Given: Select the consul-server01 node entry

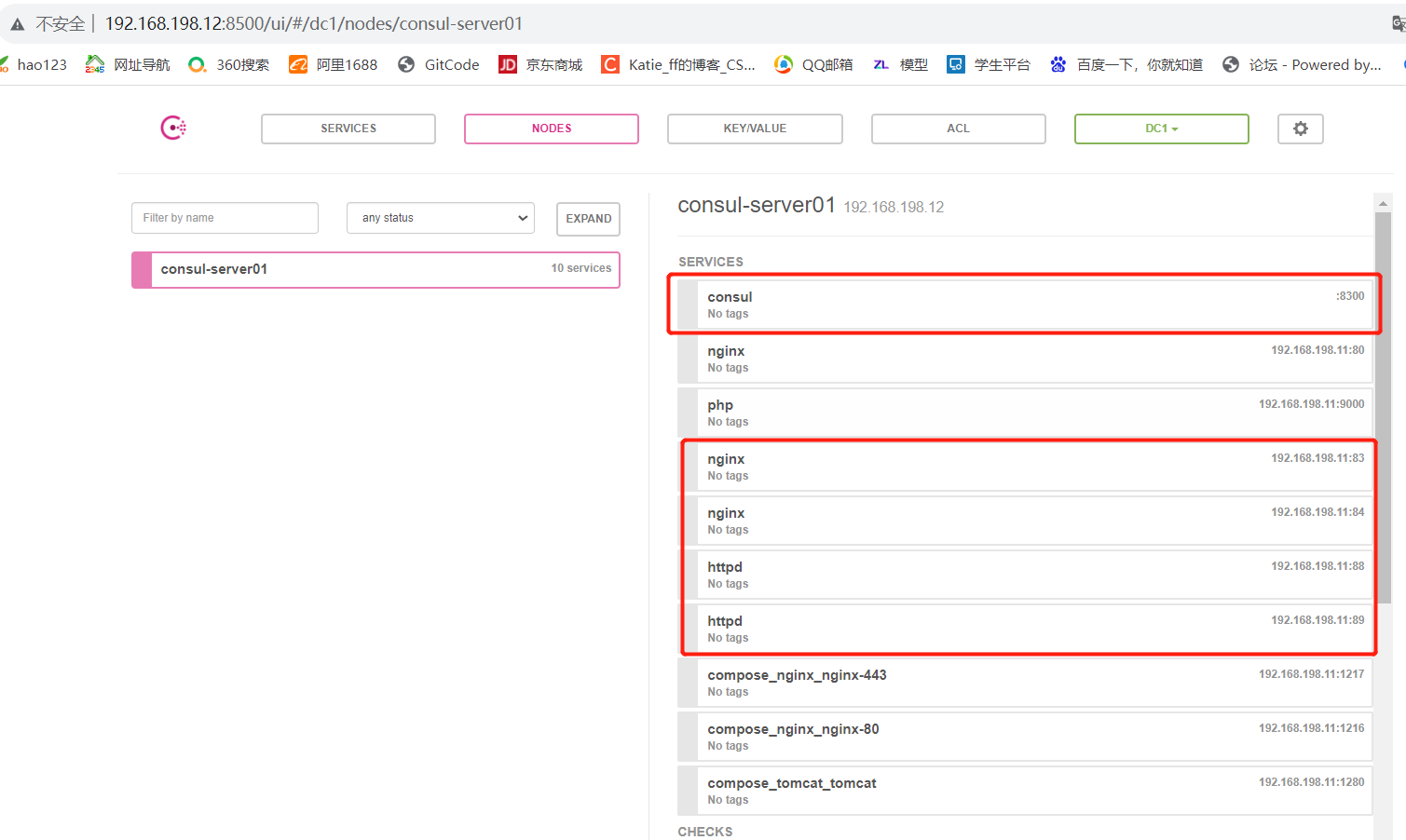Looking at the screenshot, I should [x=375, y=269].
